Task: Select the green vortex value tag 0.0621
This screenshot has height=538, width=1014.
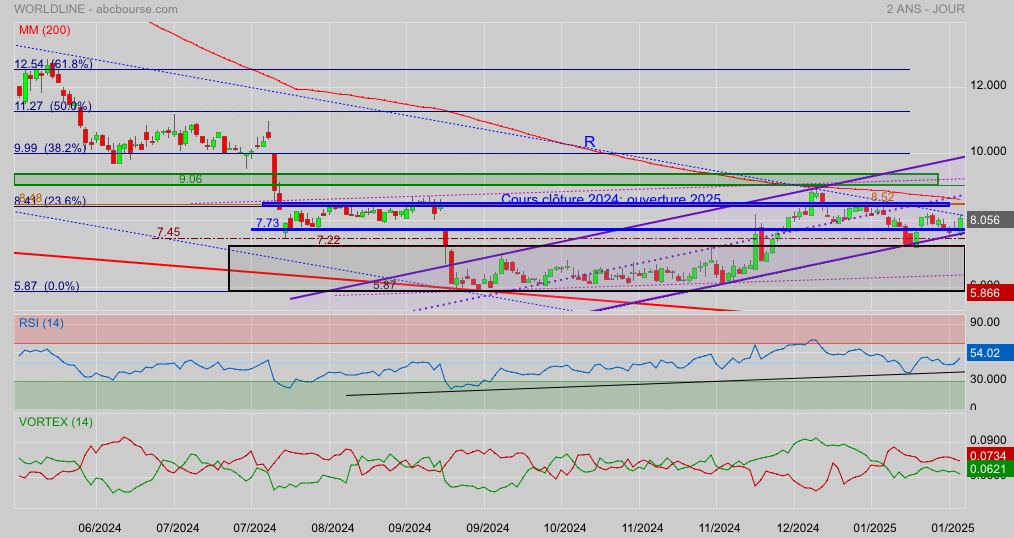Action: [988, 469]
